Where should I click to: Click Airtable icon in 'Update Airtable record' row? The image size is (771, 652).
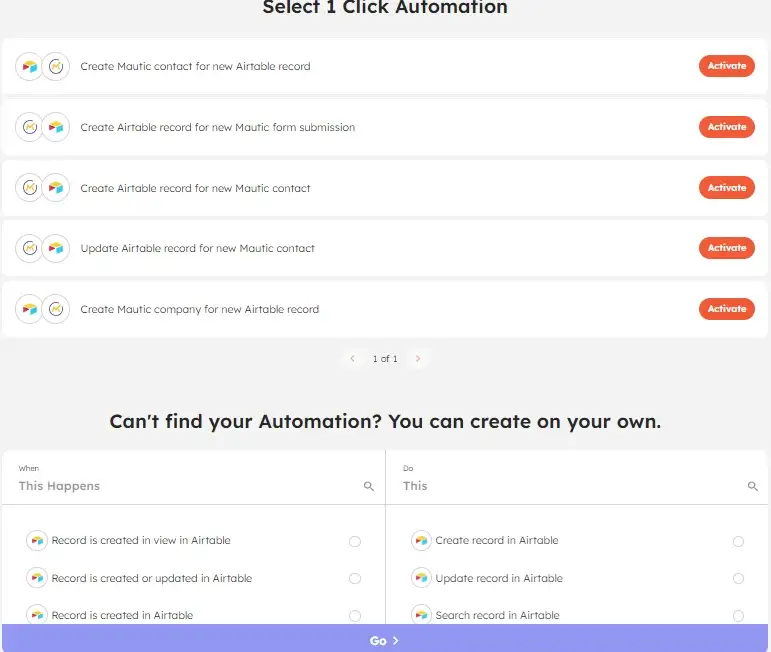click(56, 248)
